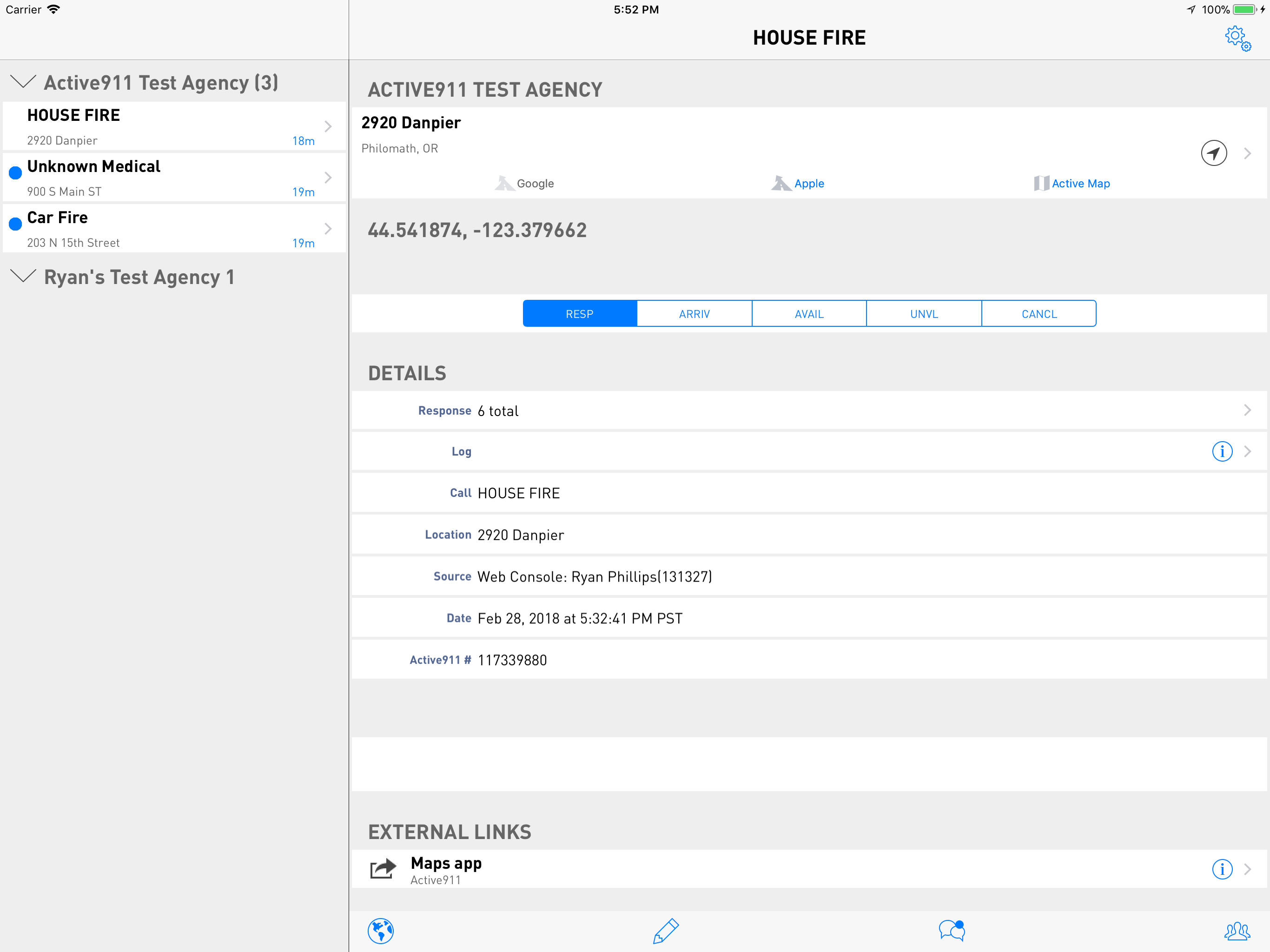Select the AVAIL status segment
The height and width of the screenshot is (952, 1270).
[809, 313]
